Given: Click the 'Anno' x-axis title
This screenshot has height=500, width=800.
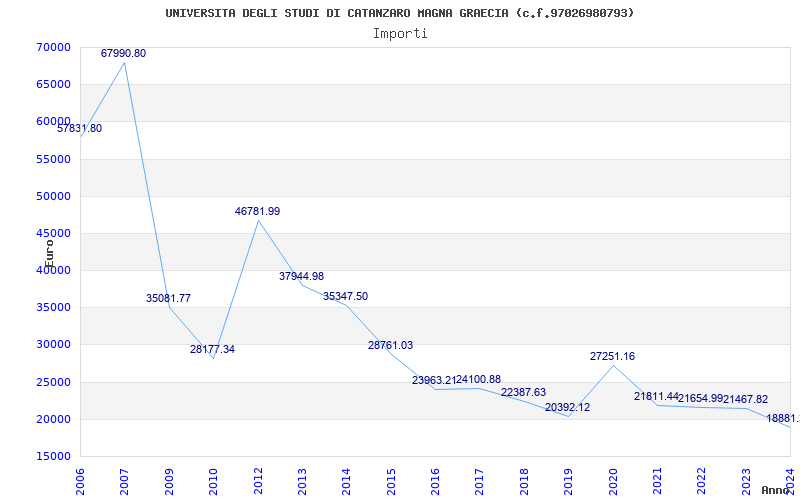Looking at the screenshot, I should [x=775, y=490].
